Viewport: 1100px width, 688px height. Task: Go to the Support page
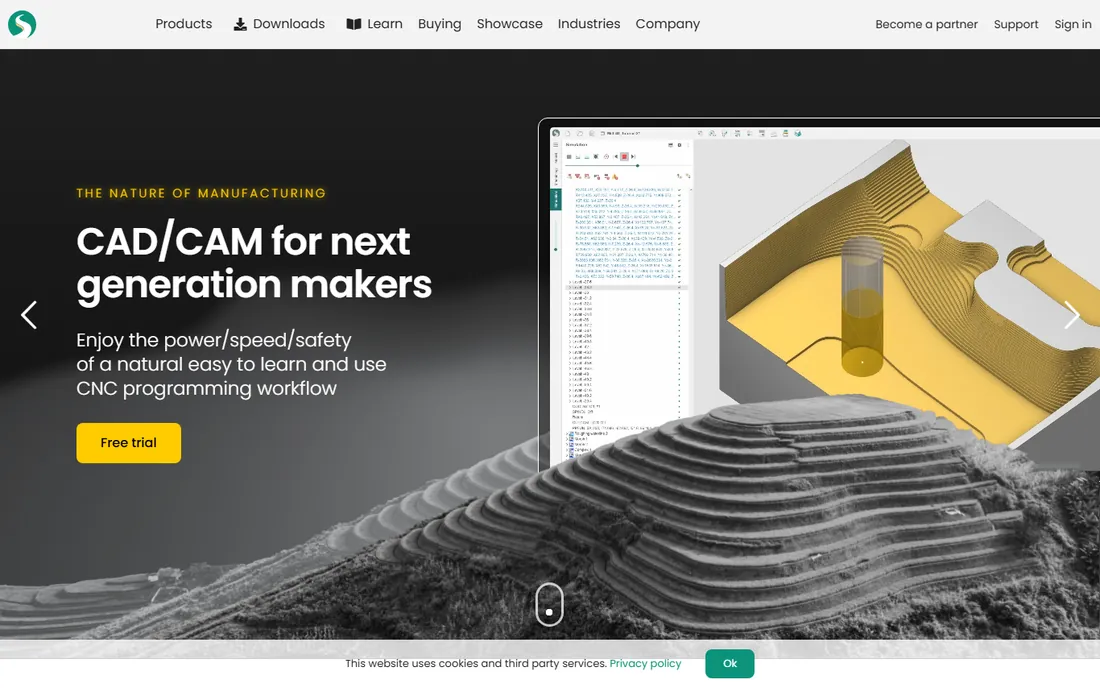pos(1016,24)
